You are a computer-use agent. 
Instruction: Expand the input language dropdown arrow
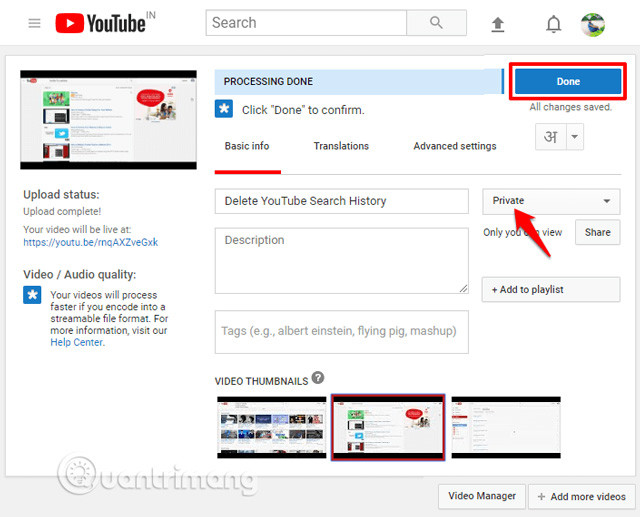point(575,137)
